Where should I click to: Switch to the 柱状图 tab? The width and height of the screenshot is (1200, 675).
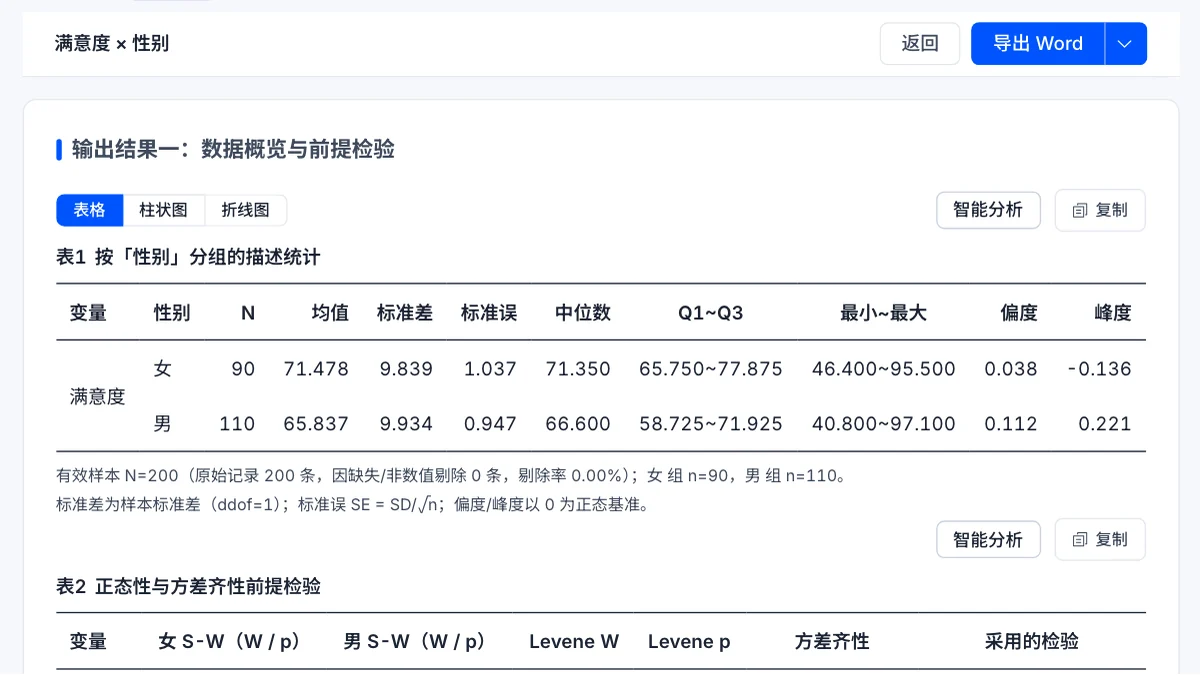click(164, 210)
